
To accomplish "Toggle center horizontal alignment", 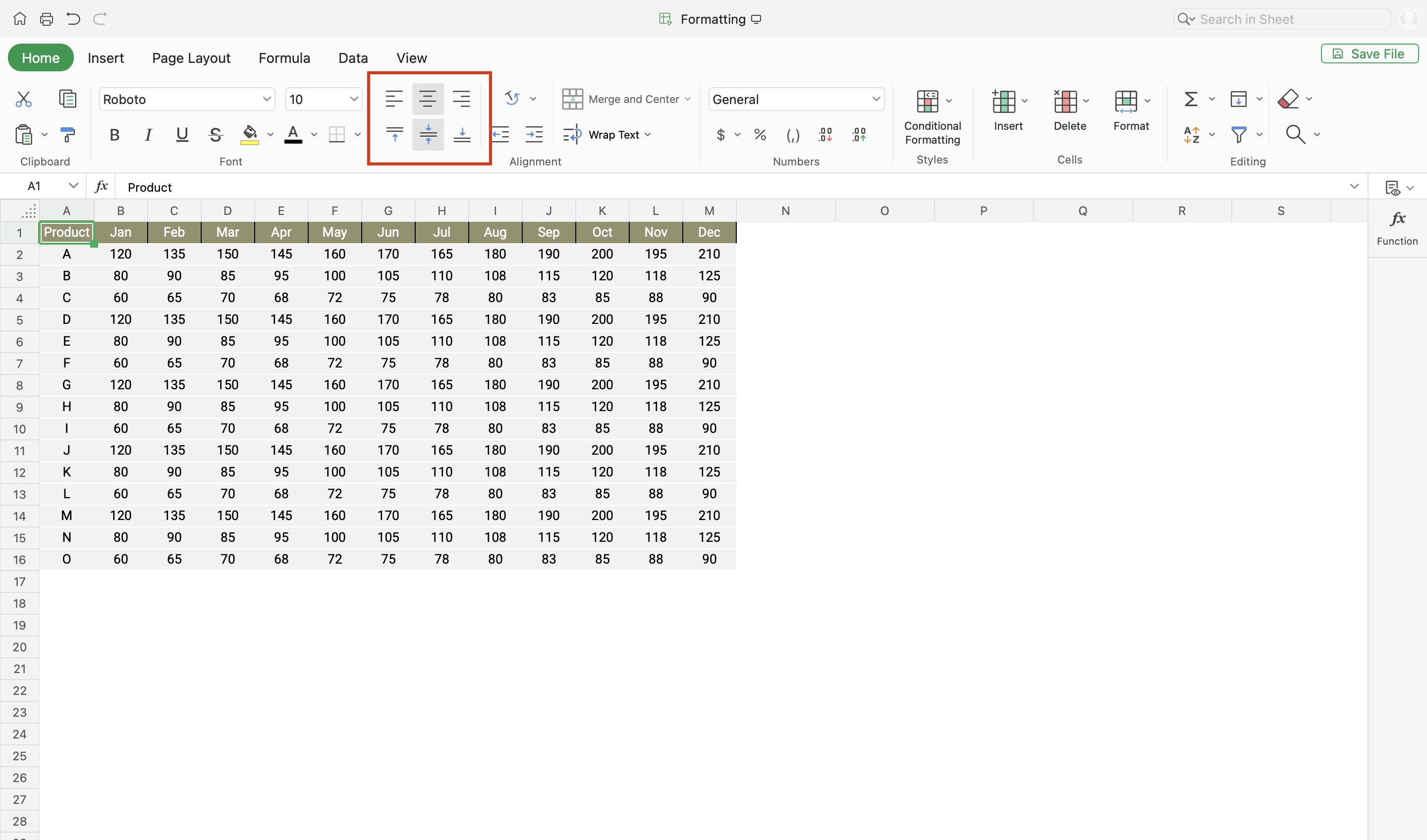I will pyautogui.click(x=428, y=99).
